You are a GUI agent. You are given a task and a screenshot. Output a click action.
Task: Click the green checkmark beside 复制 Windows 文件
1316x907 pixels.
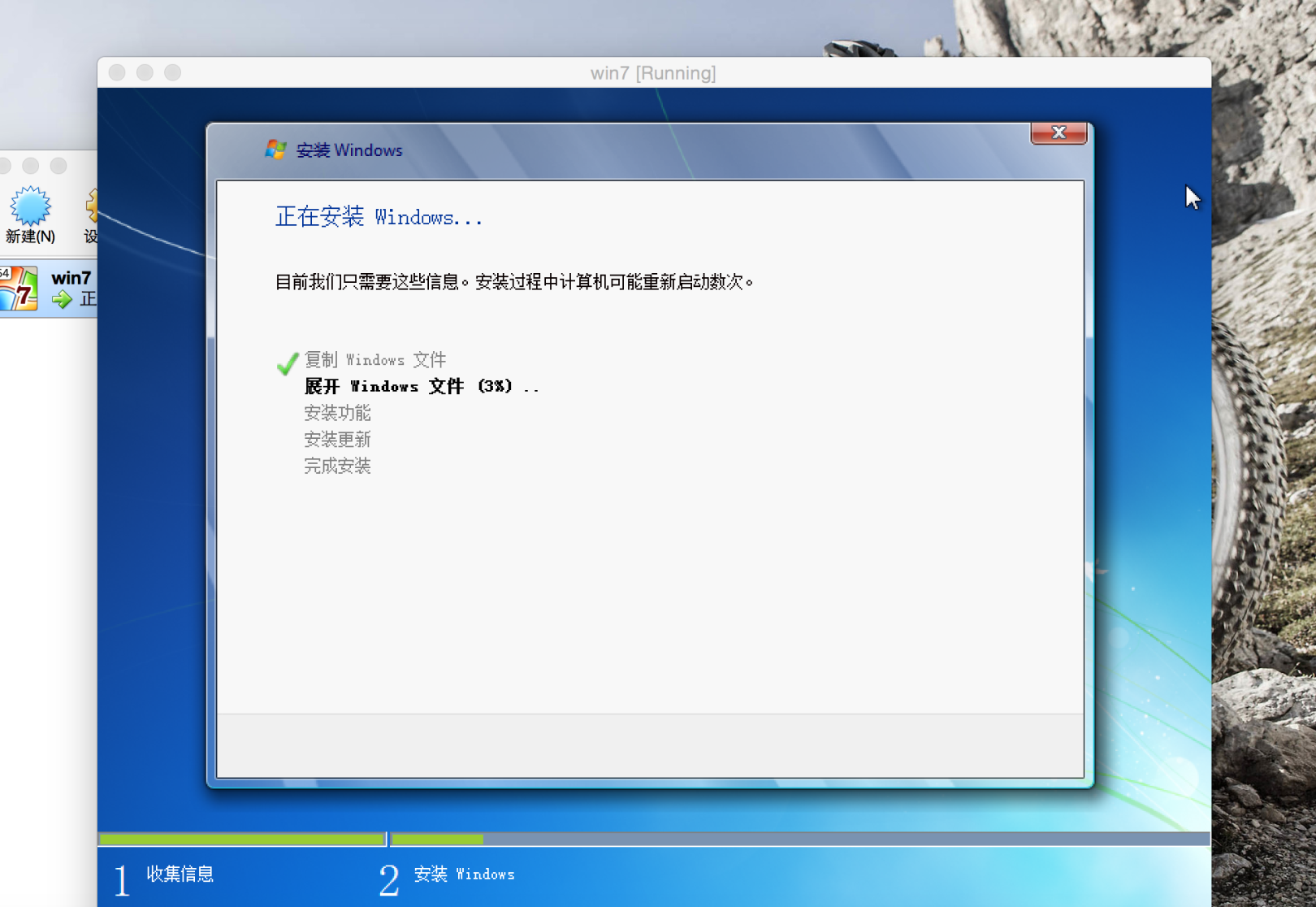(x=287, y=362)
